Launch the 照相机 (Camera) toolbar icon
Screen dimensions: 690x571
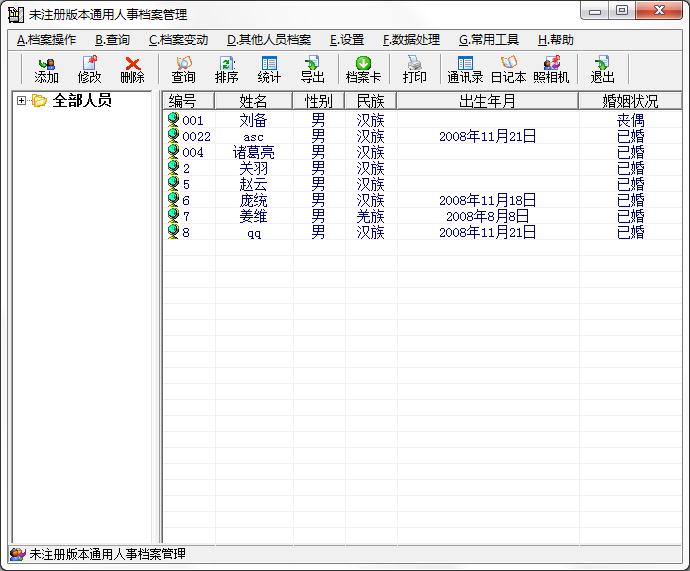(x=551, y=63)
